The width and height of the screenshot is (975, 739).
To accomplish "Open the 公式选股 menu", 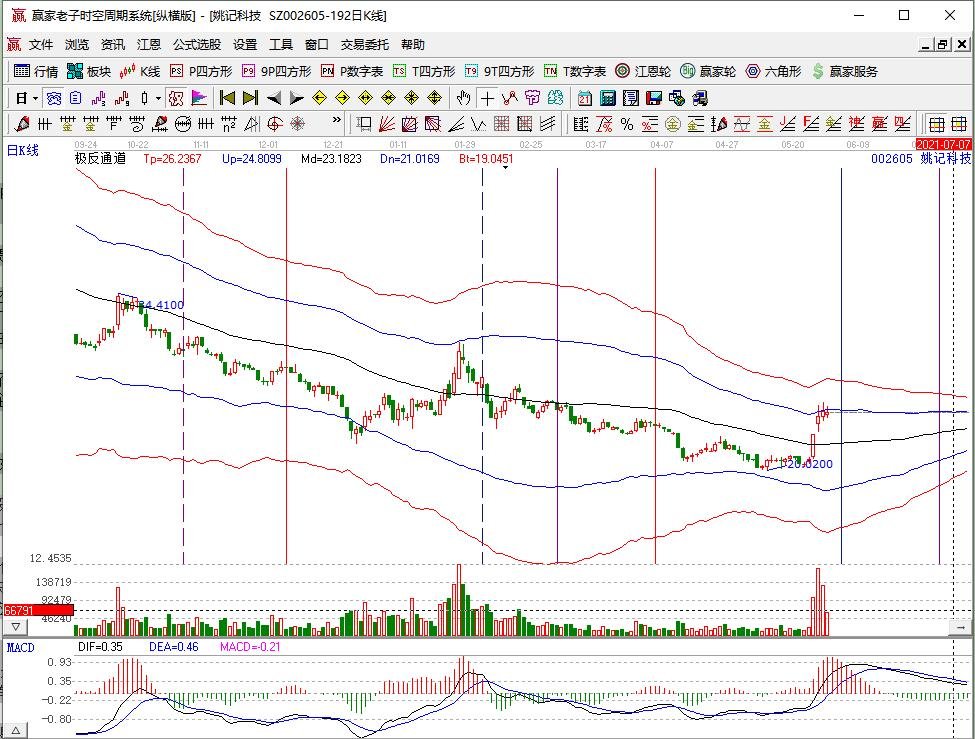I will [x=197, y=45].
